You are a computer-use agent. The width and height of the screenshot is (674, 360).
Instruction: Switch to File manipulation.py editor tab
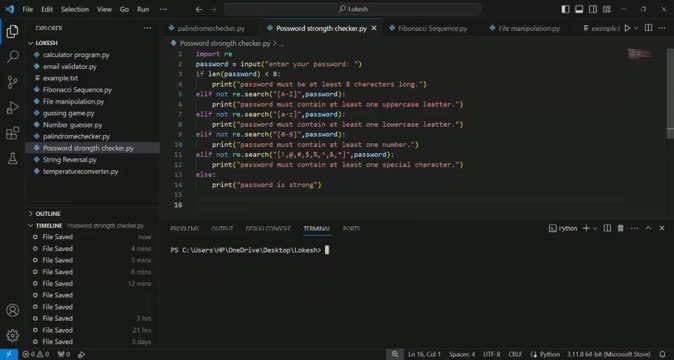pos(529,28)
